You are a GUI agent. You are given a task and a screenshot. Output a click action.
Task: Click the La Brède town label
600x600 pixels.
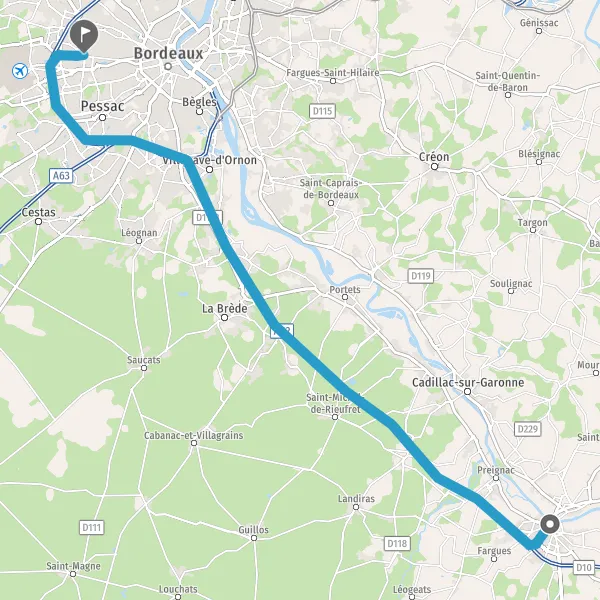[x=225, y=308]
